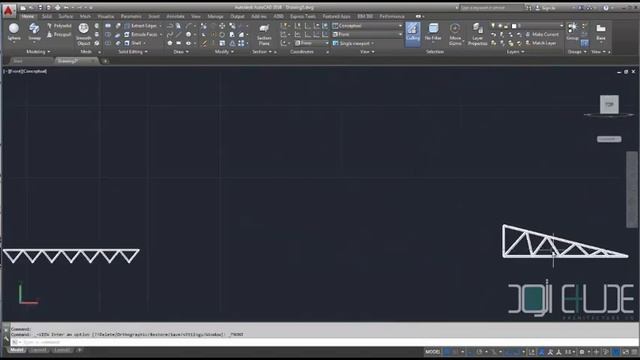Screen dimensions: 640x360
Task: Click the Move tool in Modify panel
Action: [222, 26]
